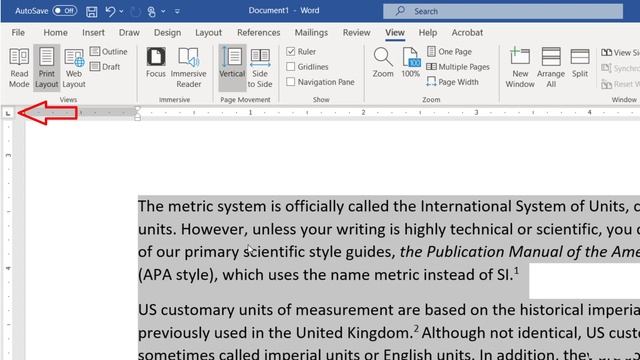Open the Zoom dialog magnifier
This screenshot has height=360, width=640.
coord(383,62)
